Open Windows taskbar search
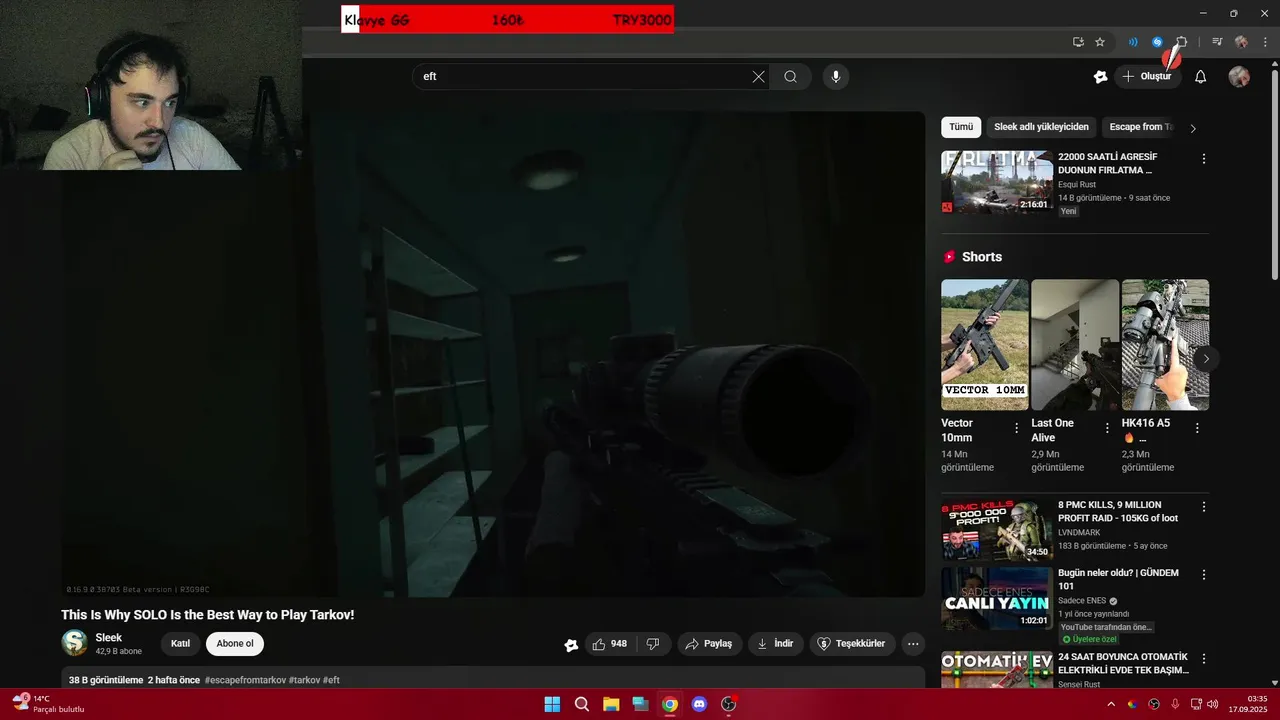 point(582,704)
